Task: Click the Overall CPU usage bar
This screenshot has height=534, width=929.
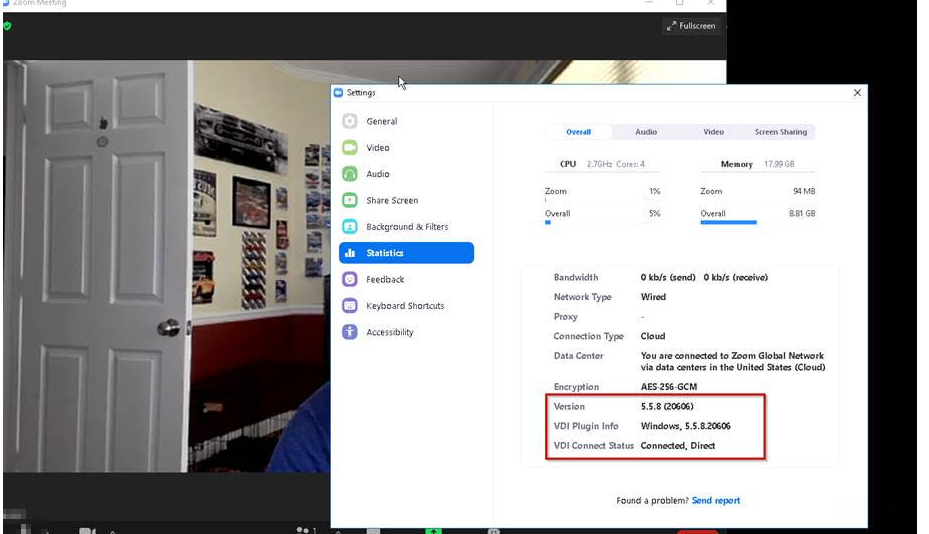Action: [x=548, y=222]
